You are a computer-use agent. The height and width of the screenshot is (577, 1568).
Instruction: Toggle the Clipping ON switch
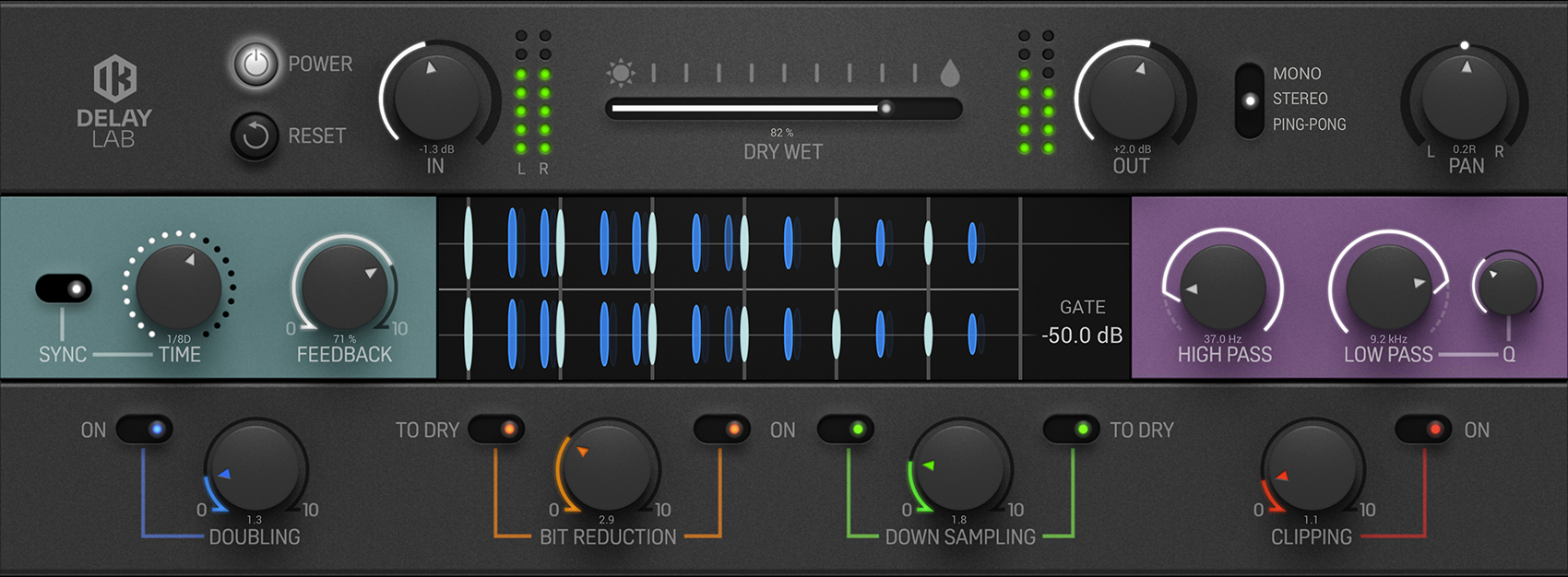[1423, 430]
